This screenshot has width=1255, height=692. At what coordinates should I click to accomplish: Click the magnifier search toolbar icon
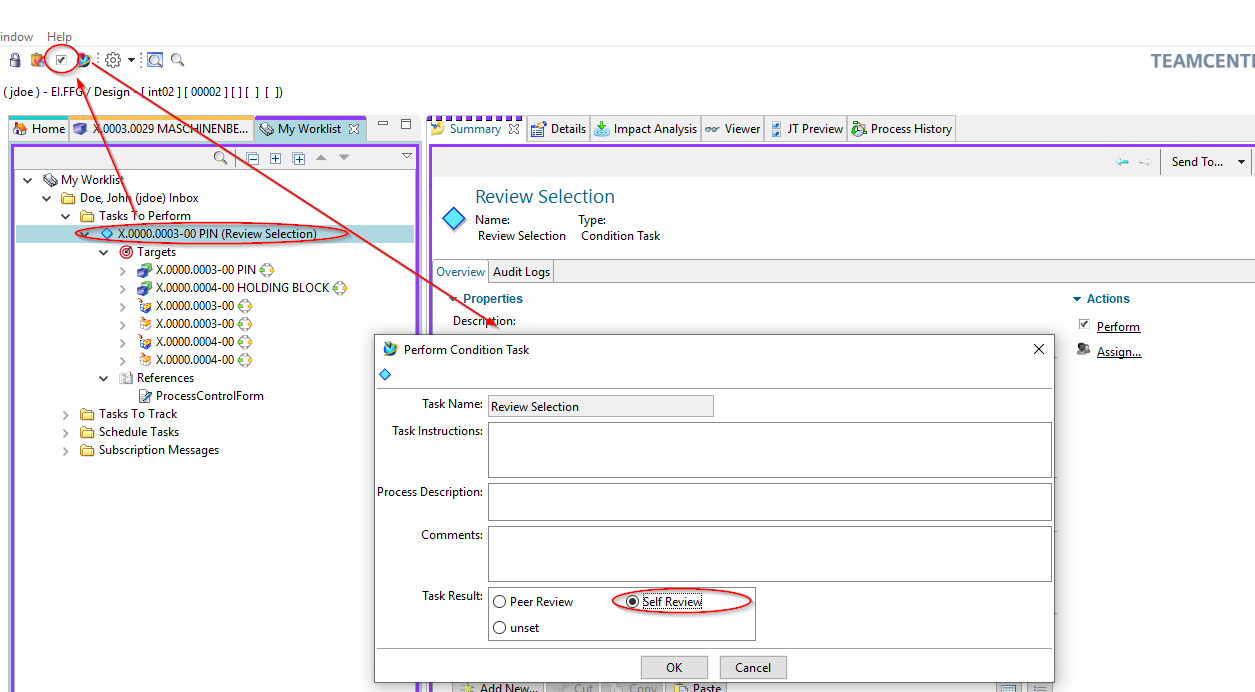[x=177, y=60]
